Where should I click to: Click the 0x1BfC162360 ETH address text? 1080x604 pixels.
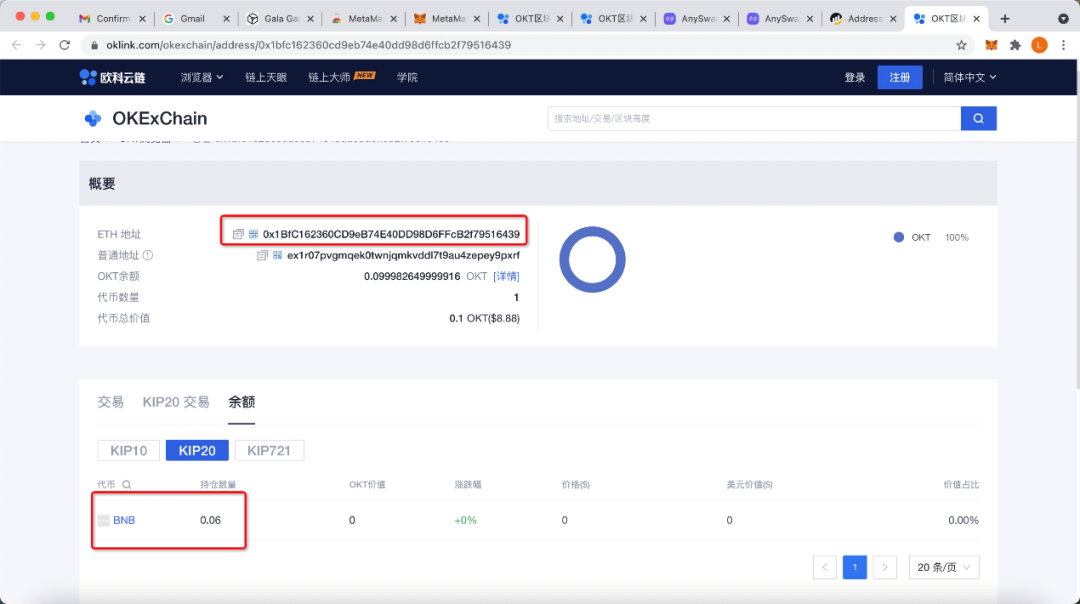tap(391, 234)
